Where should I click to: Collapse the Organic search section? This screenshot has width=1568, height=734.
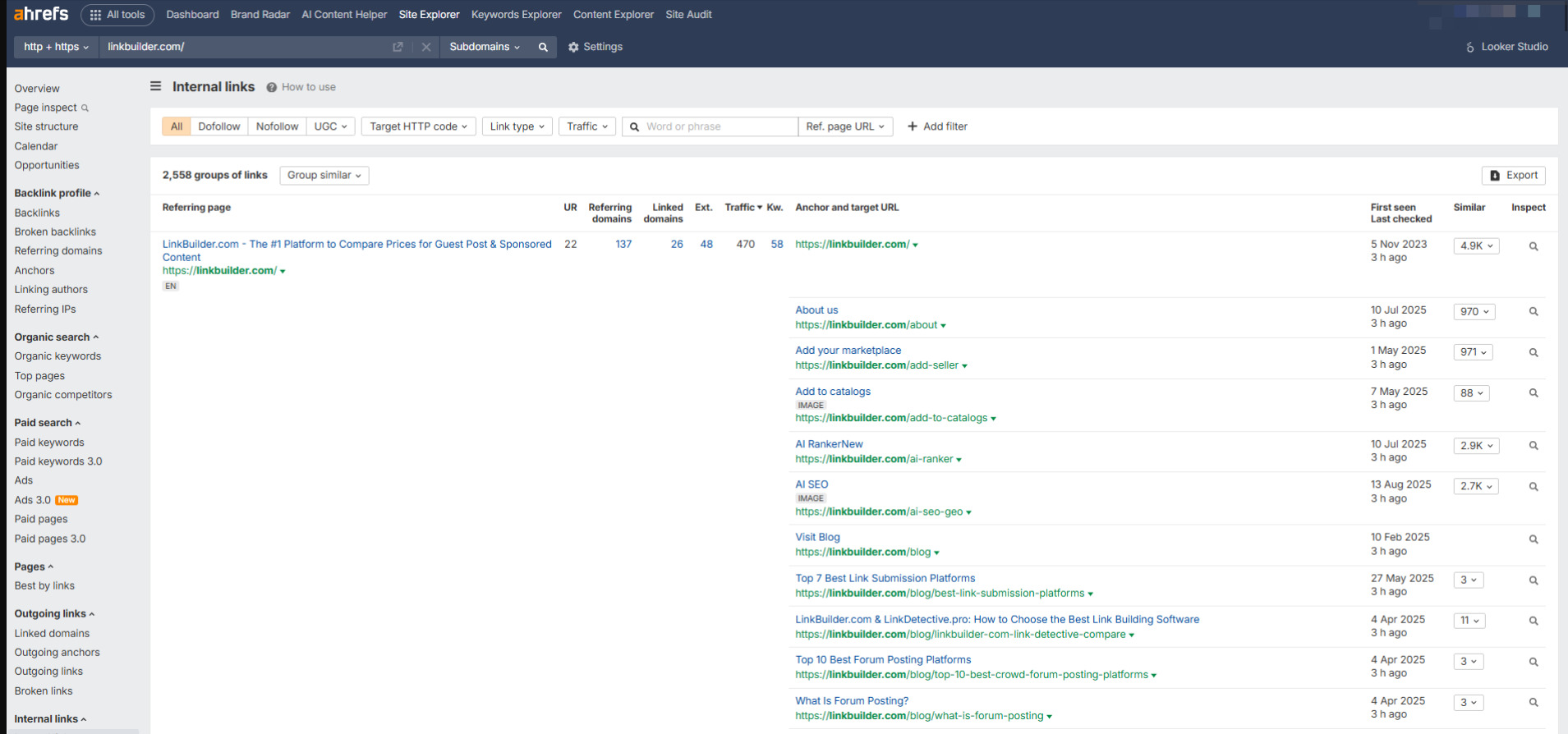(x=56, y=337)
